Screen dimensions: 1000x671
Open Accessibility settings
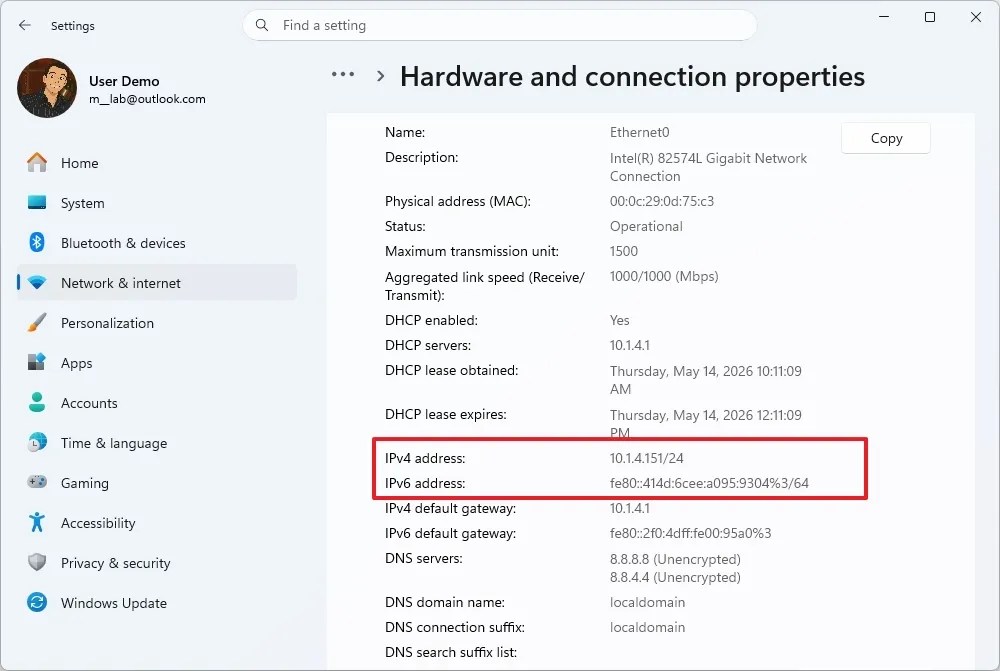coord(157,522)
